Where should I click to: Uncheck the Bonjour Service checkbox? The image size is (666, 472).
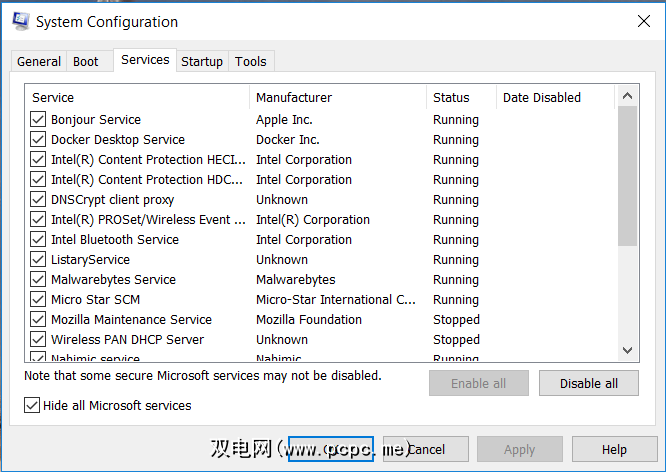coord(38,120)
